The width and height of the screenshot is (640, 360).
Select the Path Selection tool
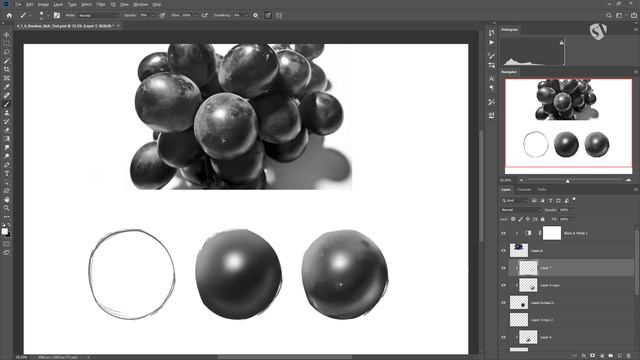click(7, 182)
